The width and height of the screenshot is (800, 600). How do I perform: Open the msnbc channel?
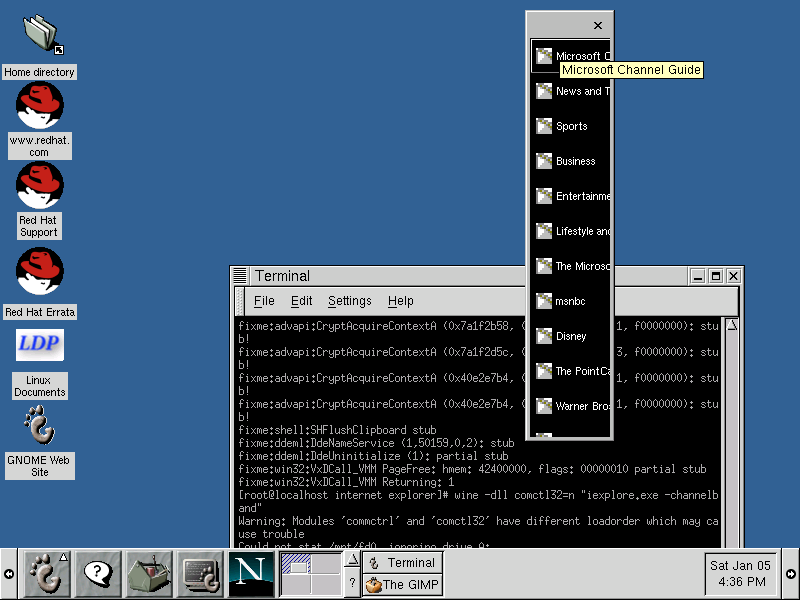point(569,301)
